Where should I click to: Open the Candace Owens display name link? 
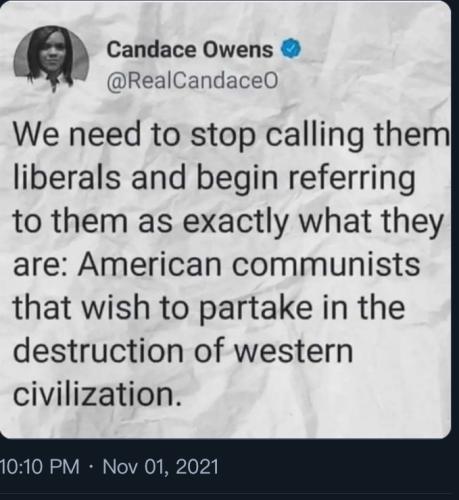(x=190, y=50)
